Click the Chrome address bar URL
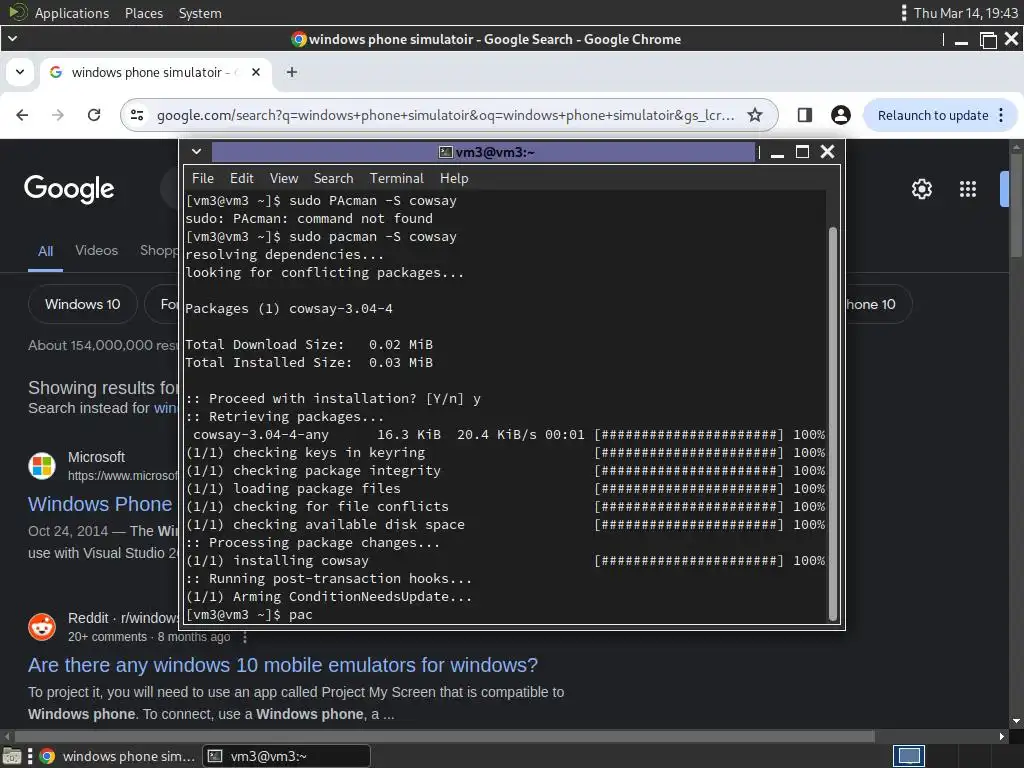1024x768 pixels. coord(445,116)
